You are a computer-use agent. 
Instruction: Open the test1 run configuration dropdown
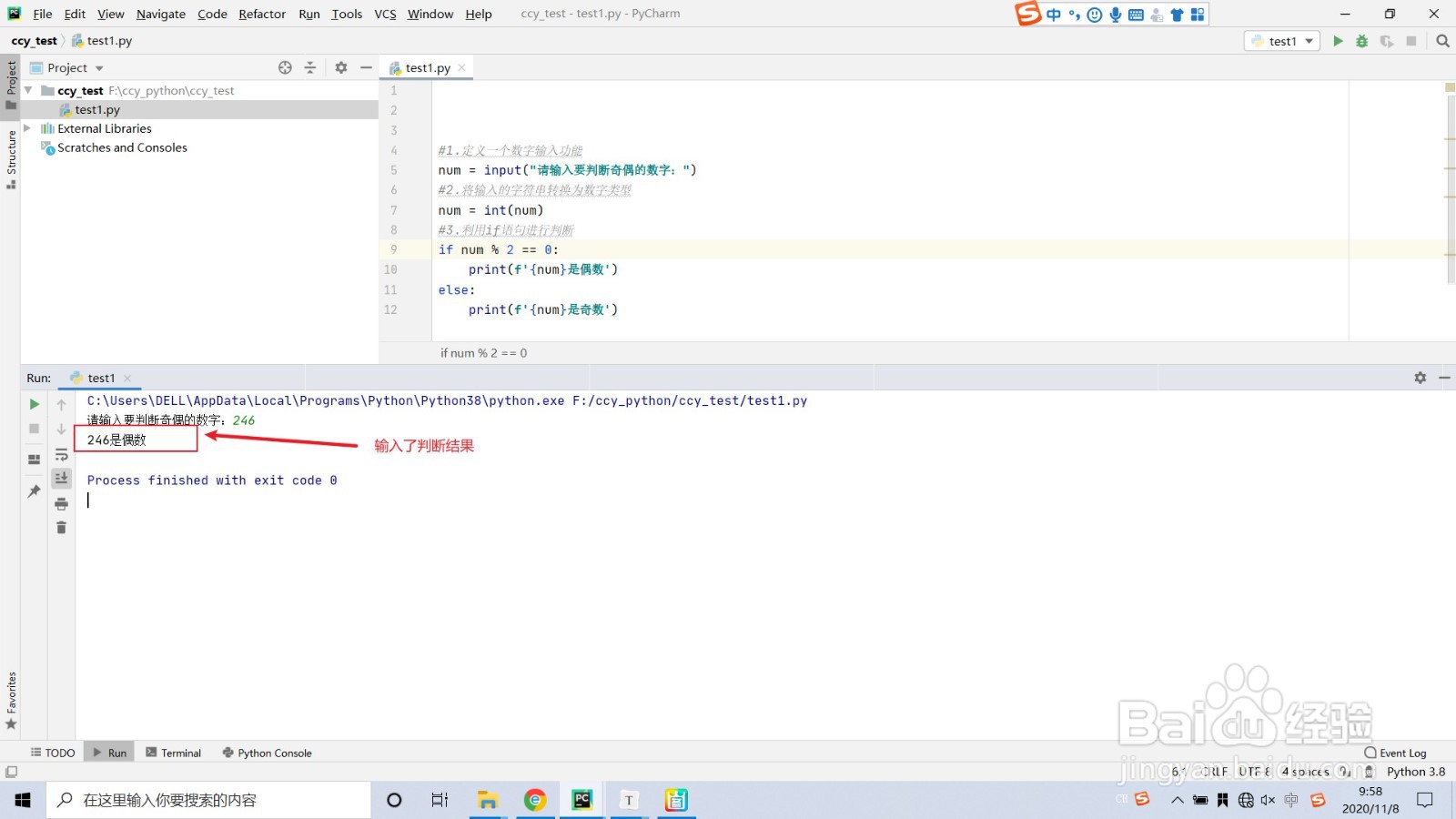[1282, 41]
